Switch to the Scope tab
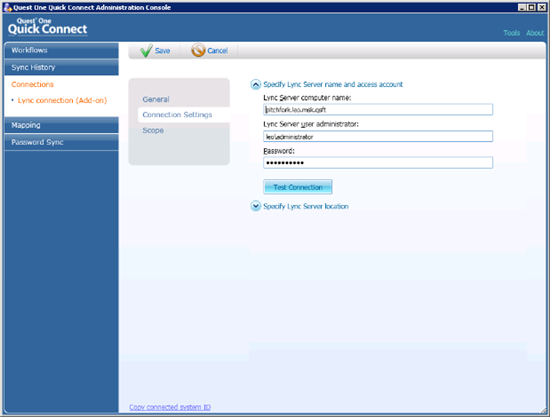550x417 pixels. click(x=153, y=130)
